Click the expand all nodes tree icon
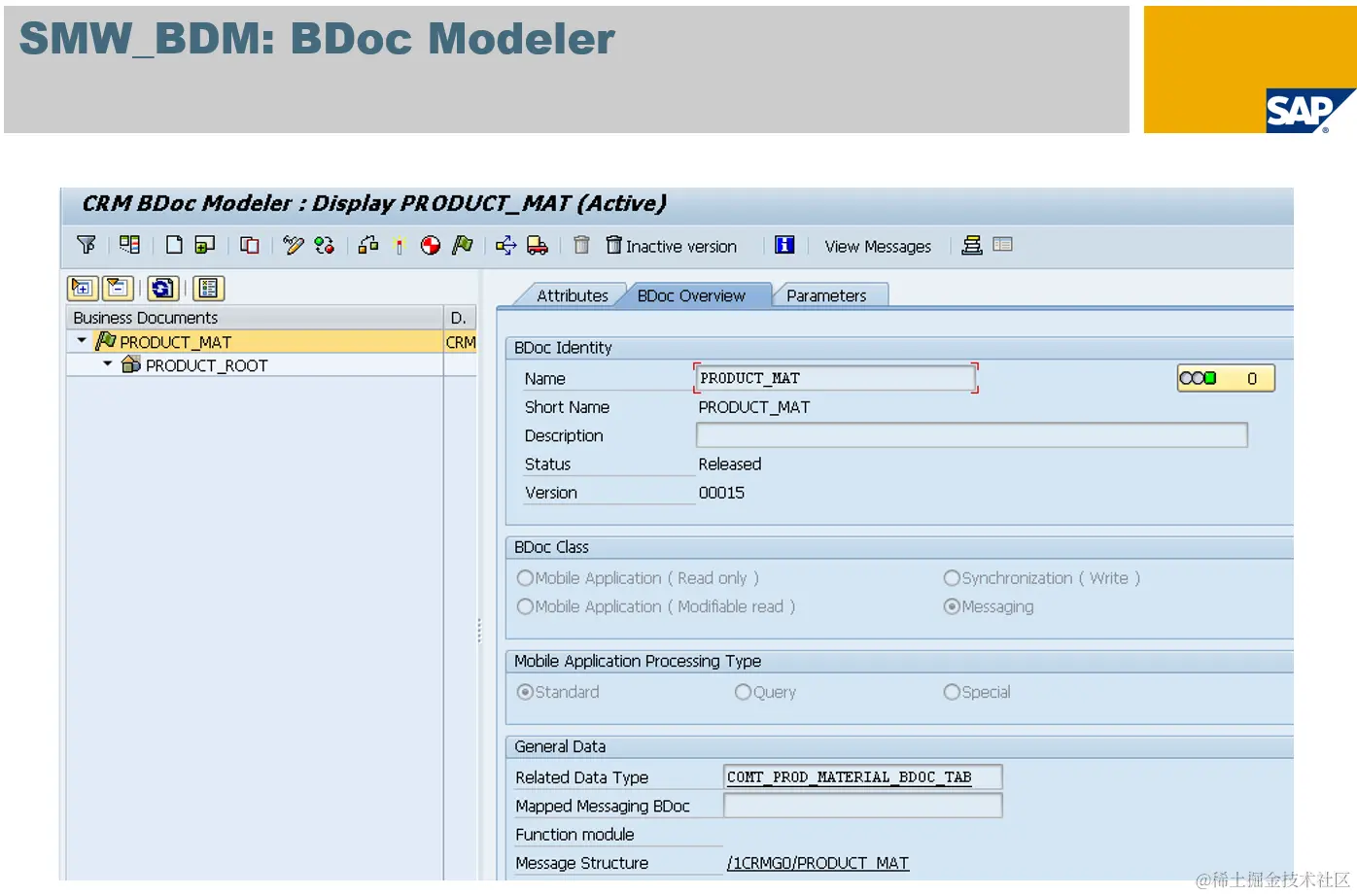This screenshot has width=1357, height=896. pyautogui.click(x=83, y=288)
